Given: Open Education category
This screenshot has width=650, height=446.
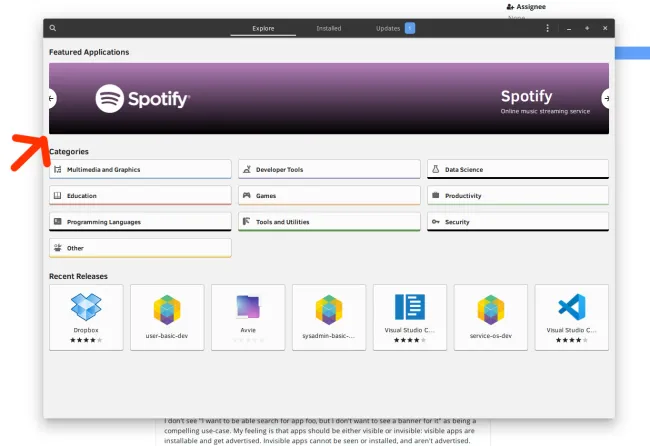Looking at the screenshot, I should tap(140, 195).
